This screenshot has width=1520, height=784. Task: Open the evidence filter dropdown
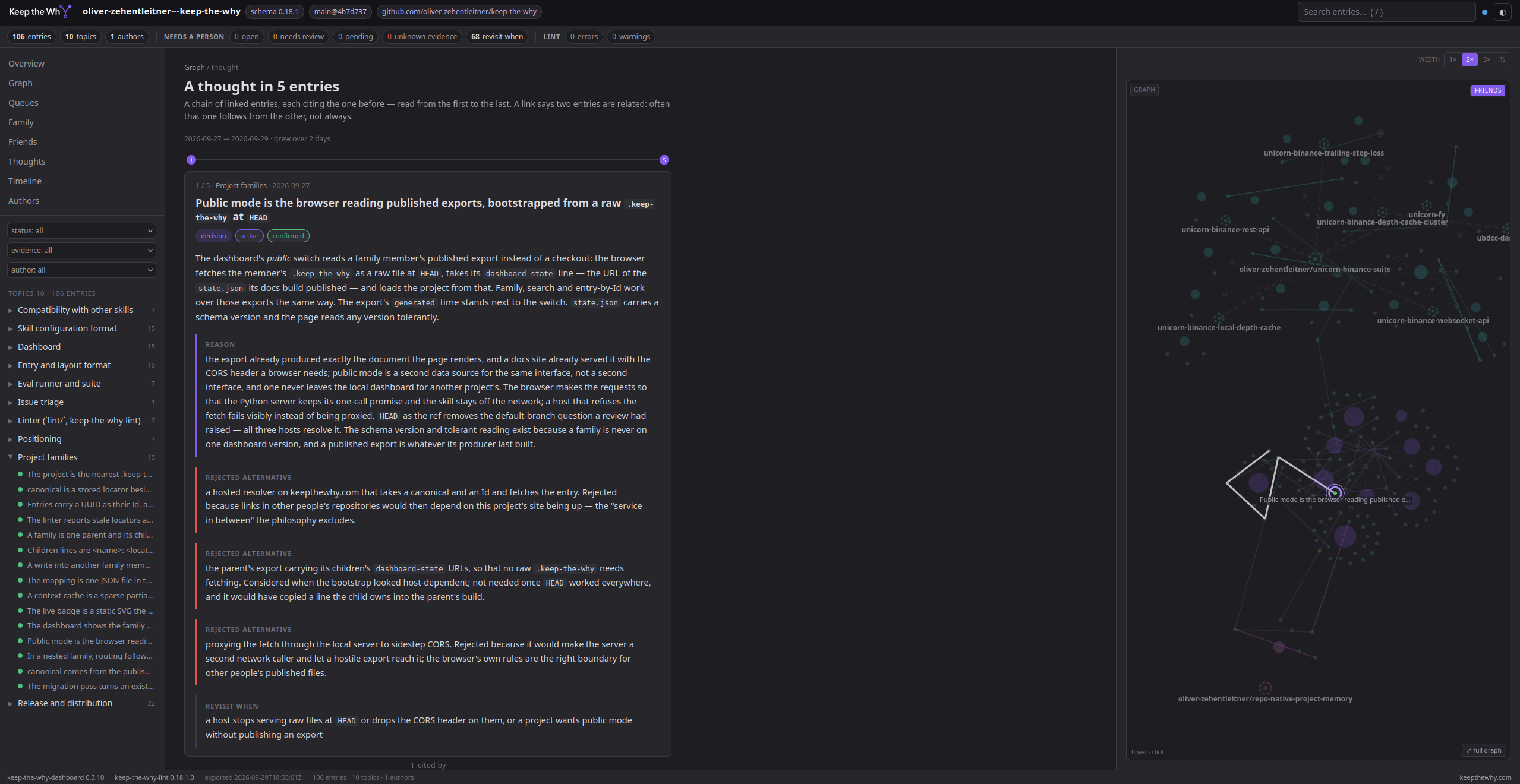pos(81,250)
